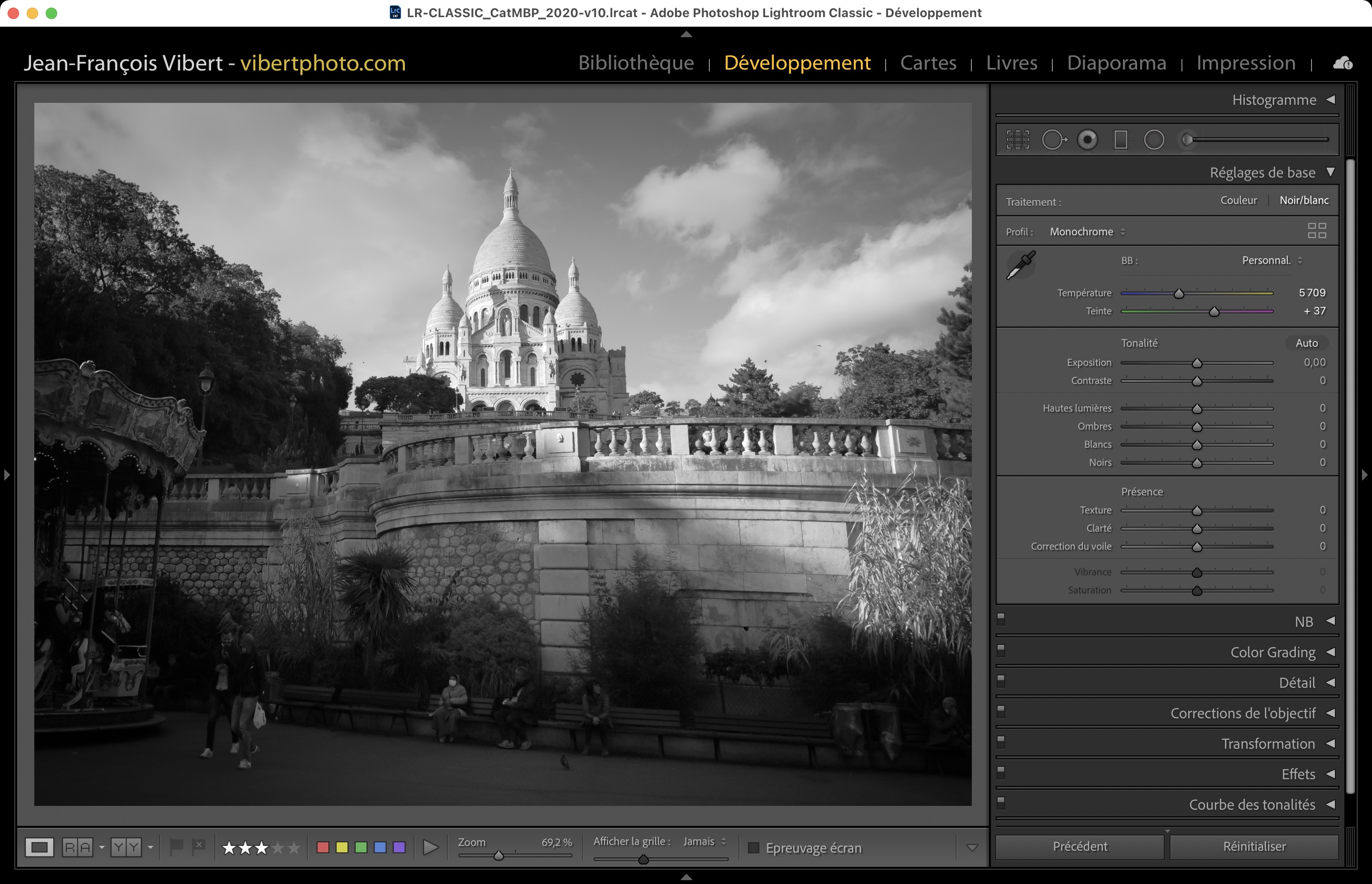Select the Crop Overlay tool
Screen dimensions: 1372x884
[1018, 140]
